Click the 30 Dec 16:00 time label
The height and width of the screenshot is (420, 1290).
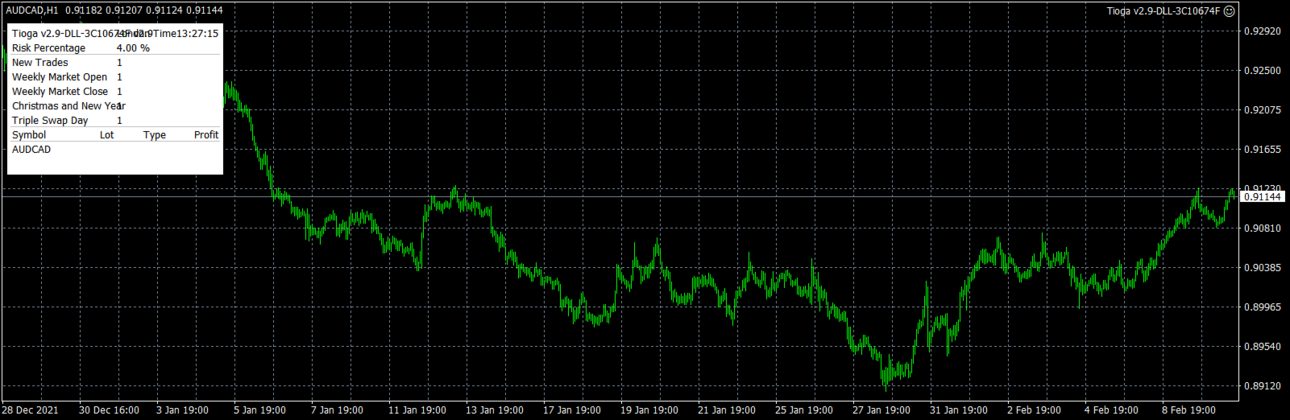pos(109,411)
